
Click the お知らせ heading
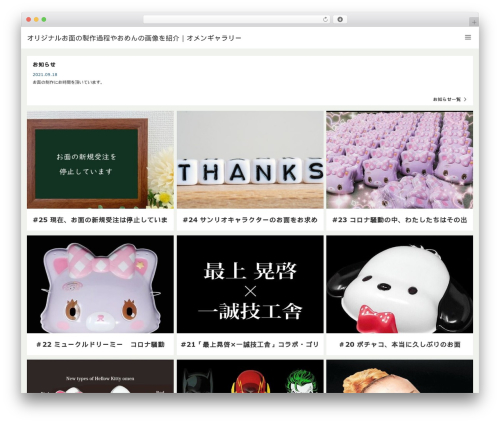tap(44, 65)
